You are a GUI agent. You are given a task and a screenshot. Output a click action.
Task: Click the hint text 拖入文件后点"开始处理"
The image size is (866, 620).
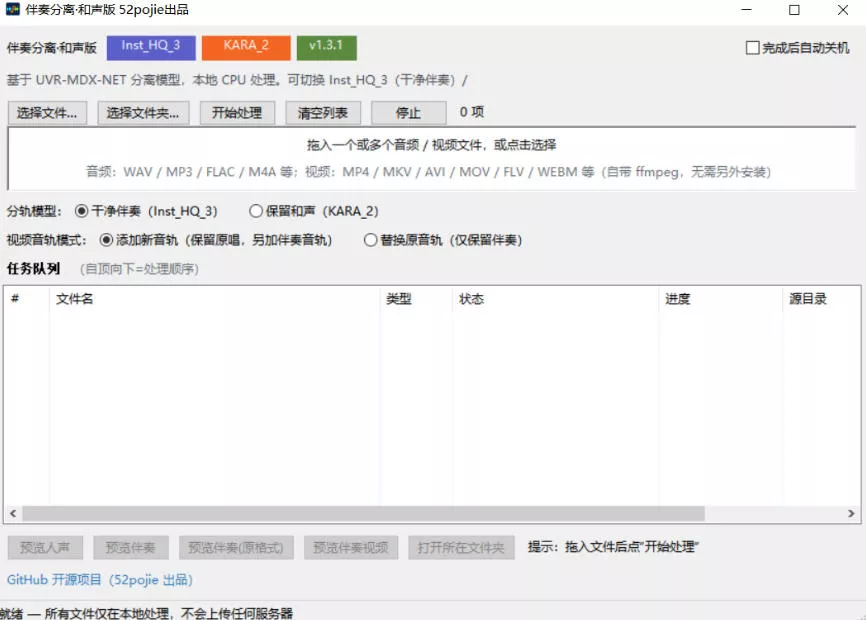click(631, 547)
